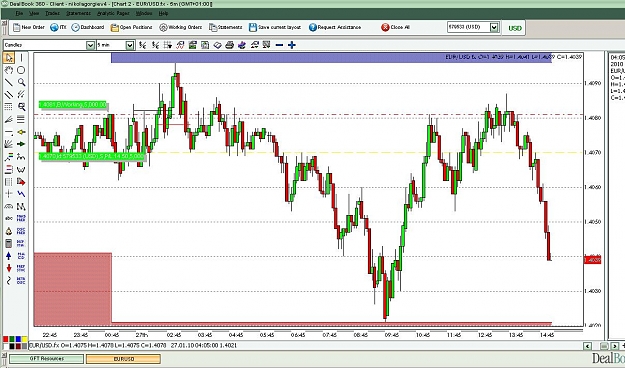625x368 pixels.
Task: Open the Dashboard
Action: point(88,27)
